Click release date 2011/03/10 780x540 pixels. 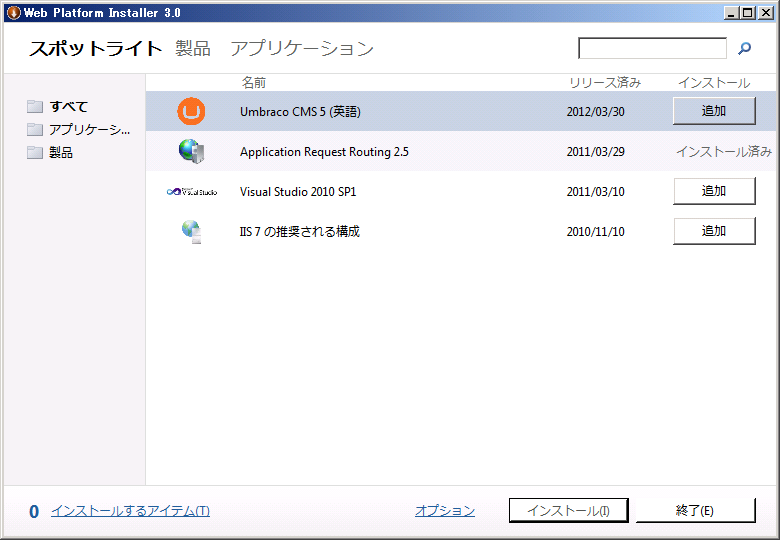pyautogui.click(x=595, y=191)
